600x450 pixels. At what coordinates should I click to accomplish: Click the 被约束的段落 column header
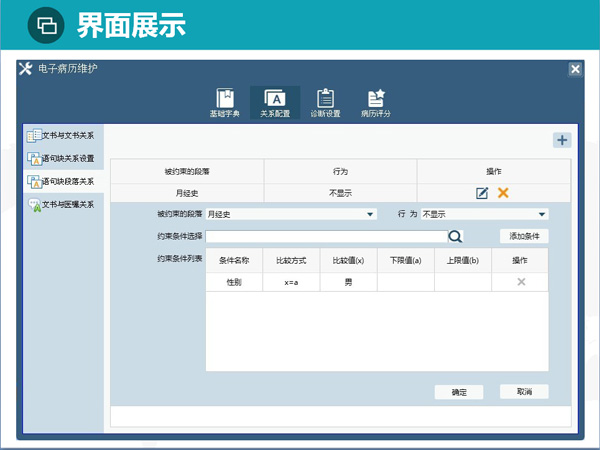tap(187, 171)
